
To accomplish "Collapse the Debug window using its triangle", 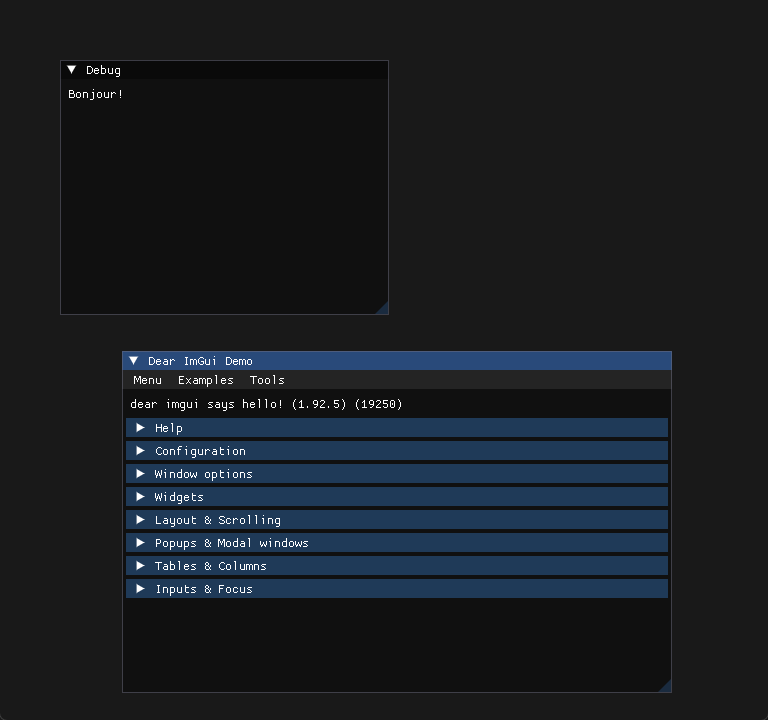I will point(72,70).
